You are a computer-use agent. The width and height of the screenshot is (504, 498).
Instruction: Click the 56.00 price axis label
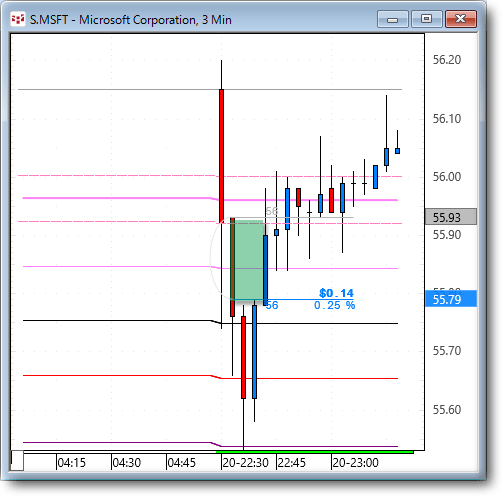[x=447, y=176]
